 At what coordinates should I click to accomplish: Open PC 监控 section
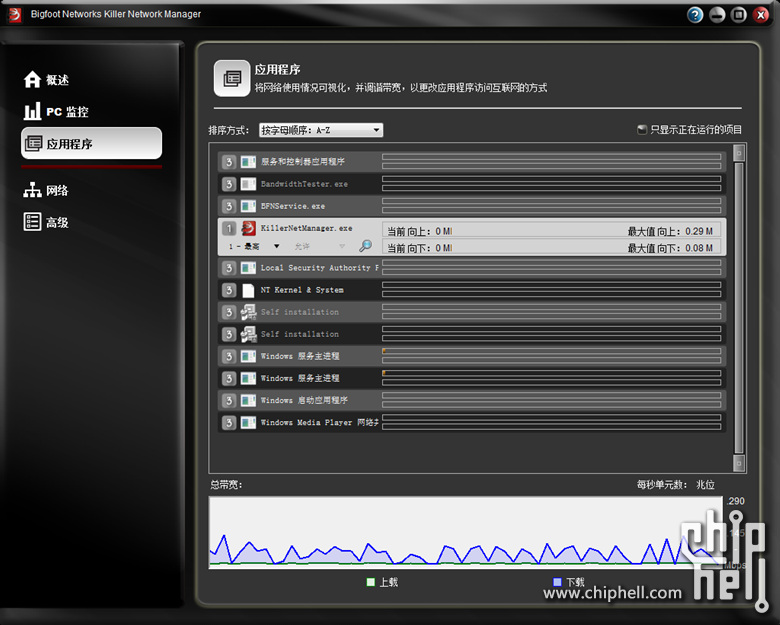click(x=56, y=111)
